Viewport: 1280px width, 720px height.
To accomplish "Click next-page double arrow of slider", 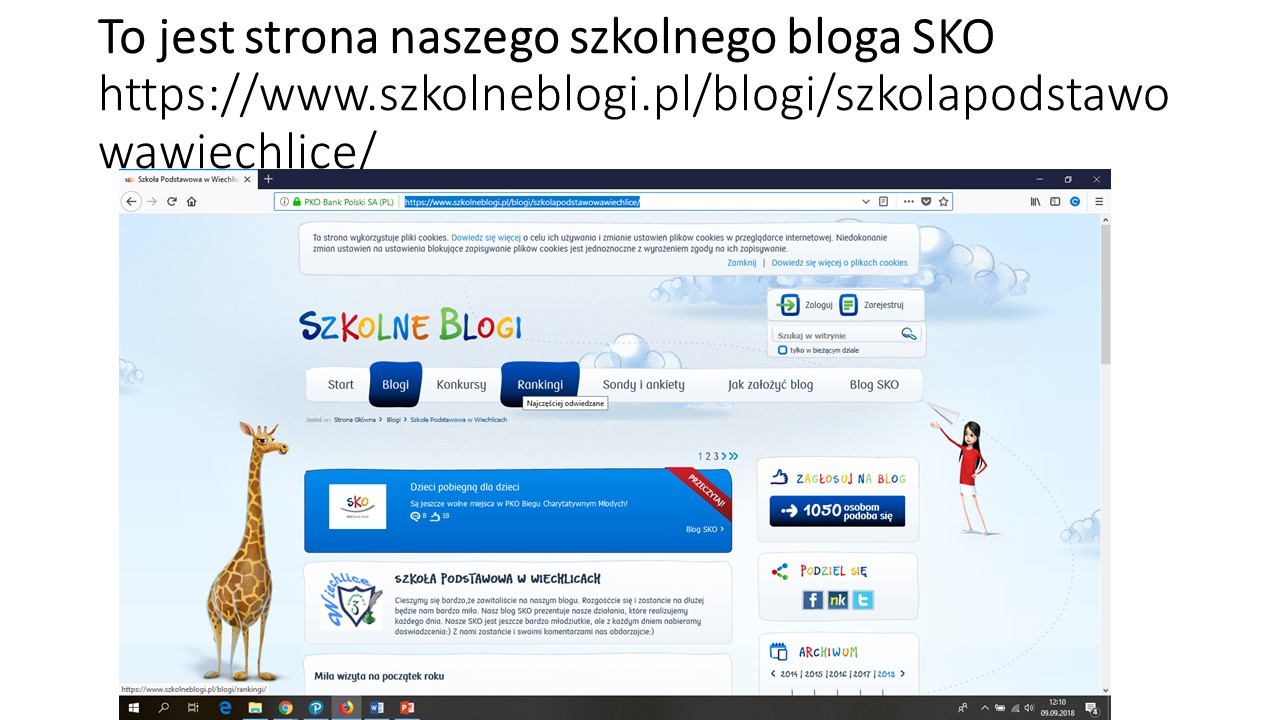I will [x=731, y=456].
